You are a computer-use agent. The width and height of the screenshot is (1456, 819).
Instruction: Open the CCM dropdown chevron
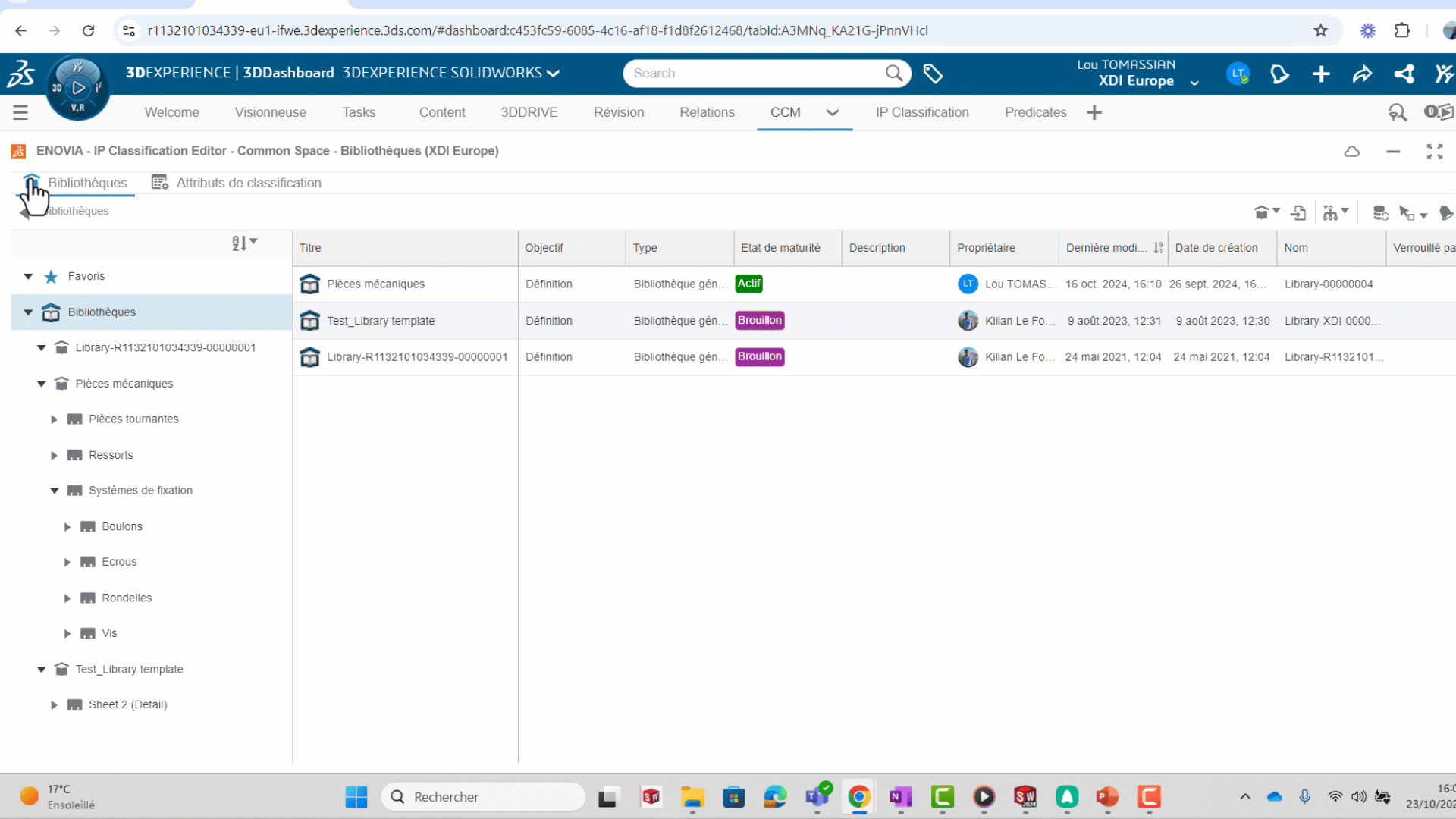pos(833,114)
